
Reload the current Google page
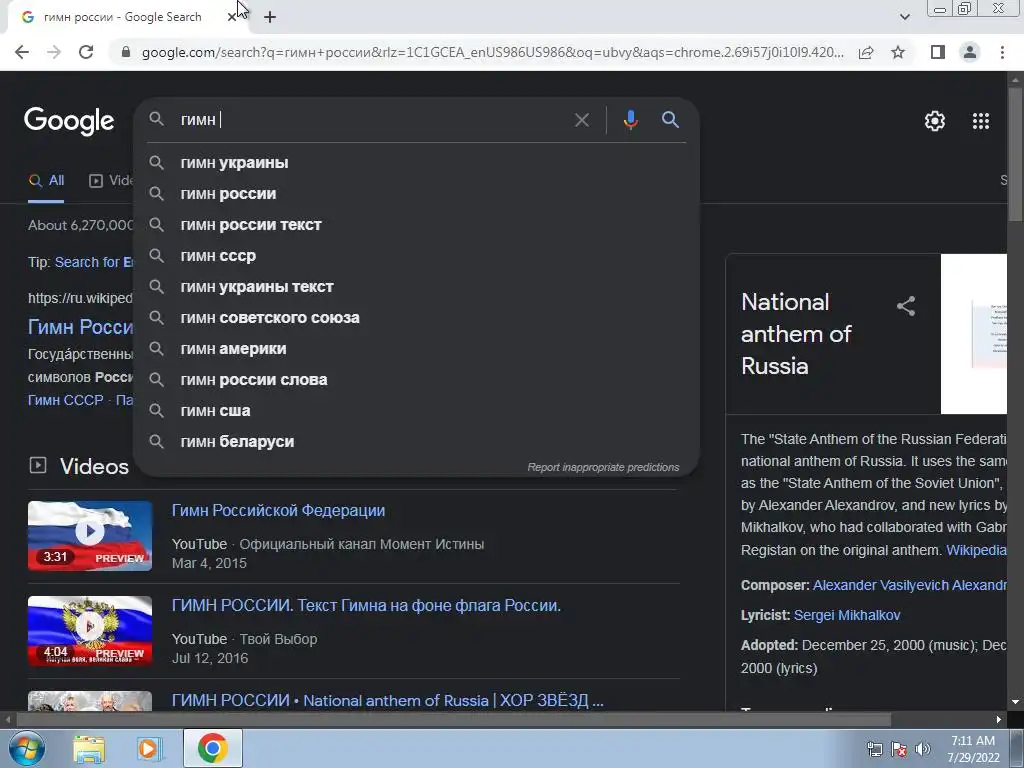(86, 52)
